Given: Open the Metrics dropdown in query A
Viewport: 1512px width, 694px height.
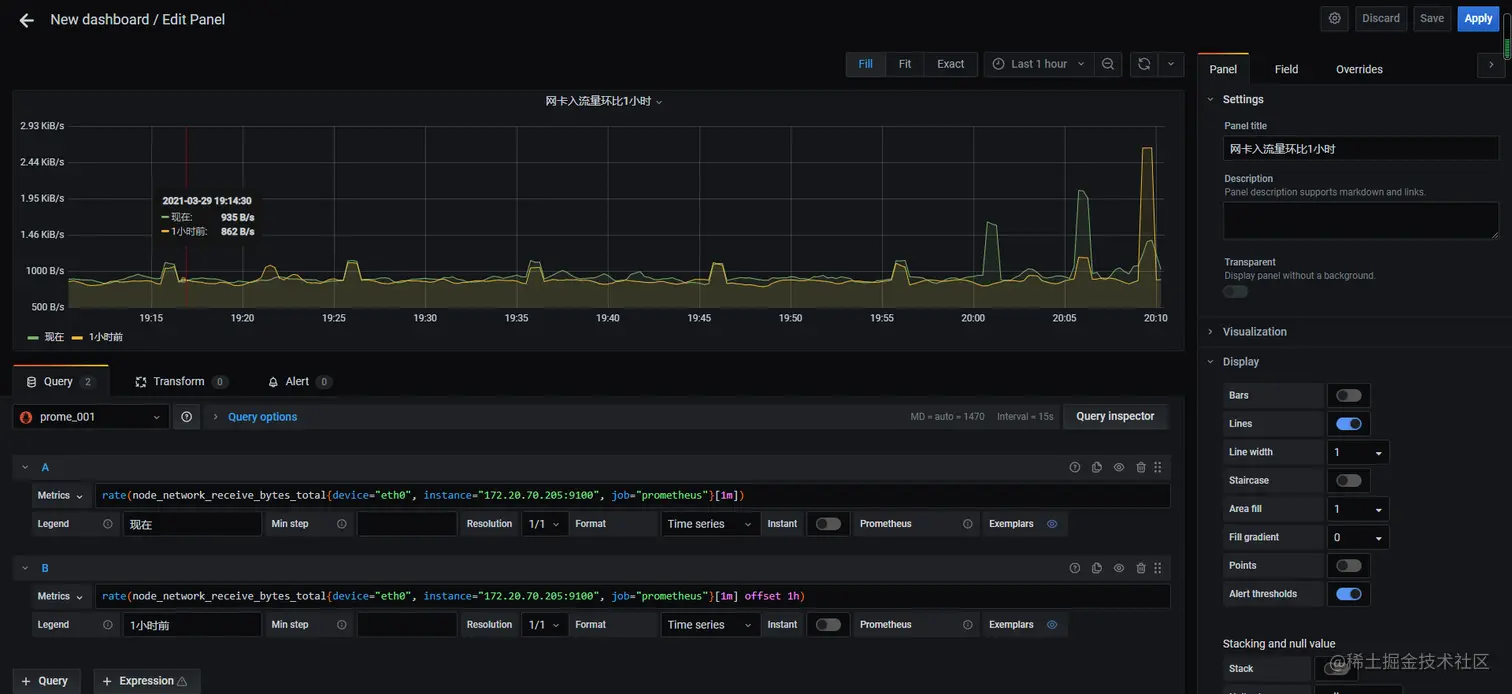Looking at the screenshot, I should pyautogui.click(x=61, y=496).
